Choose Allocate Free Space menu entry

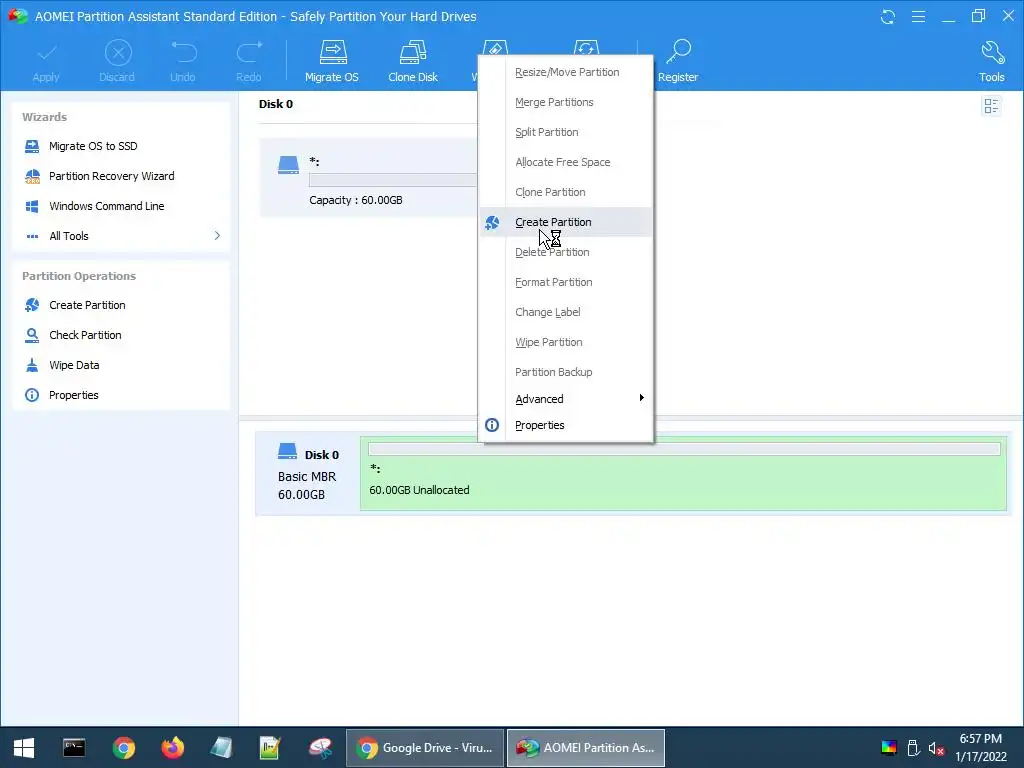point(566,162)
